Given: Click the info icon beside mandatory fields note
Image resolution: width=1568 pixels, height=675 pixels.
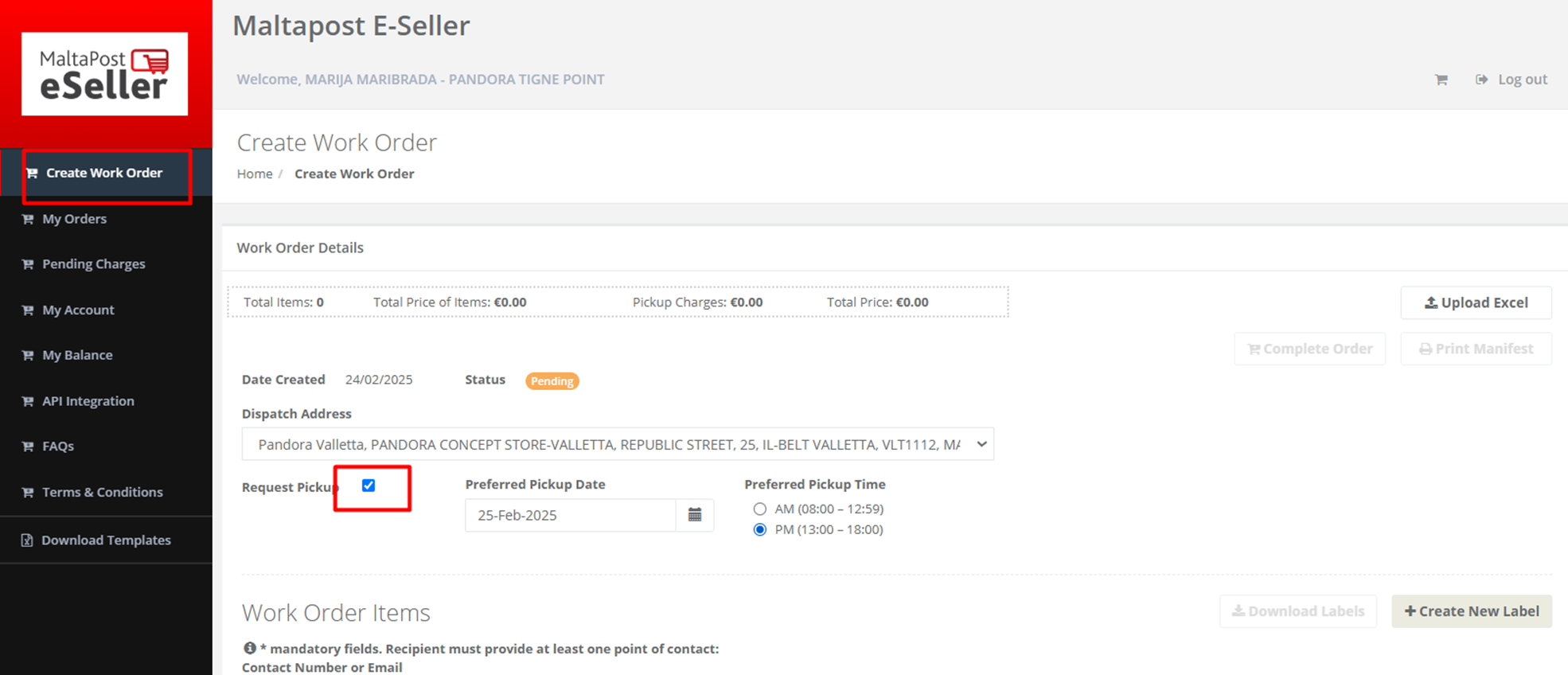Looking at the screenshot, I should 249,648.
